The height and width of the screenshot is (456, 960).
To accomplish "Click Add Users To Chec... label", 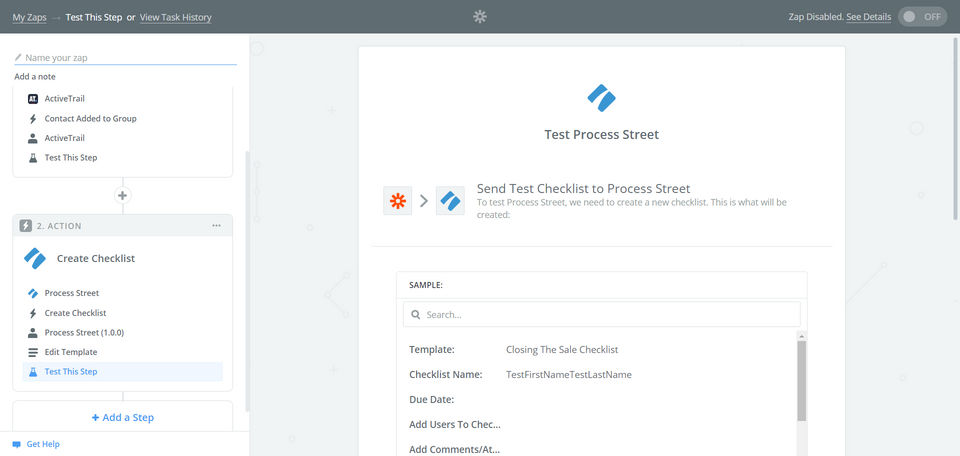I will (x=455, y=425).
